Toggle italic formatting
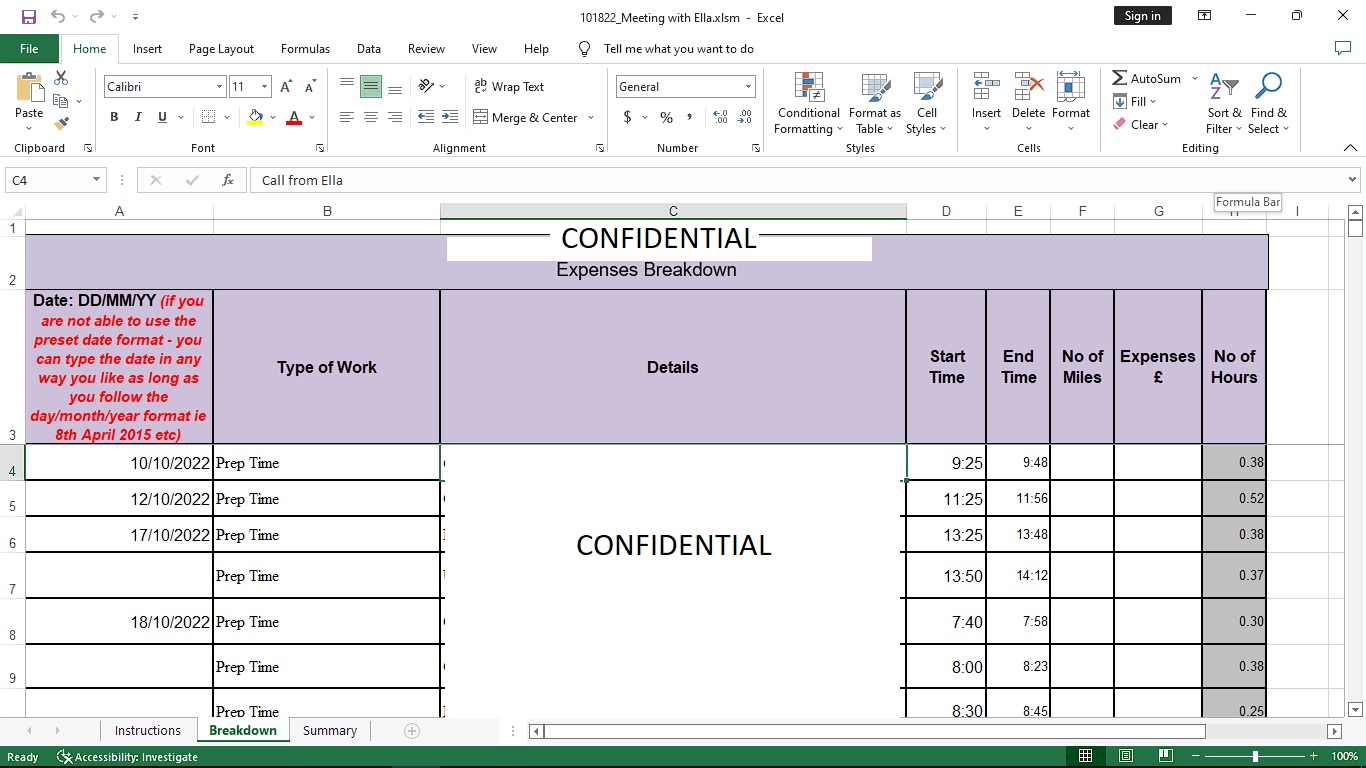The width and height of the screenshot is (1366, 768). pyautogui.click(x=138, y=117)
